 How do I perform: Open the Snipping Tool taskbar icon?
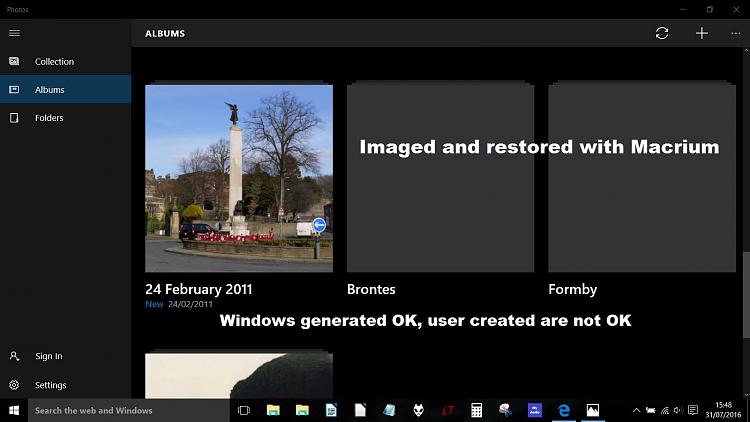pyautogui.click(x=506, y=411)
